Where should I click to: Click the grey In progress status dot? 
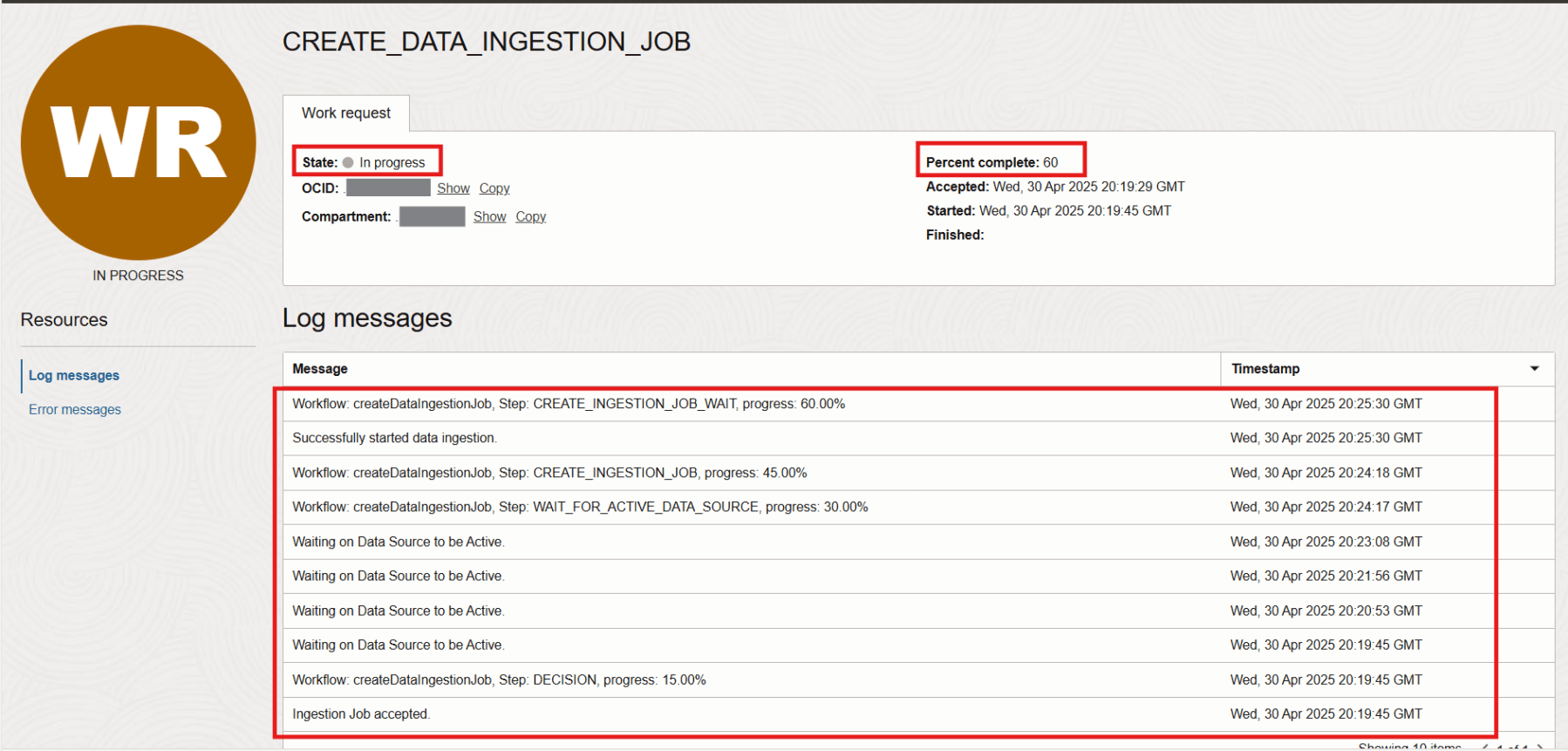tap(348, 162)
